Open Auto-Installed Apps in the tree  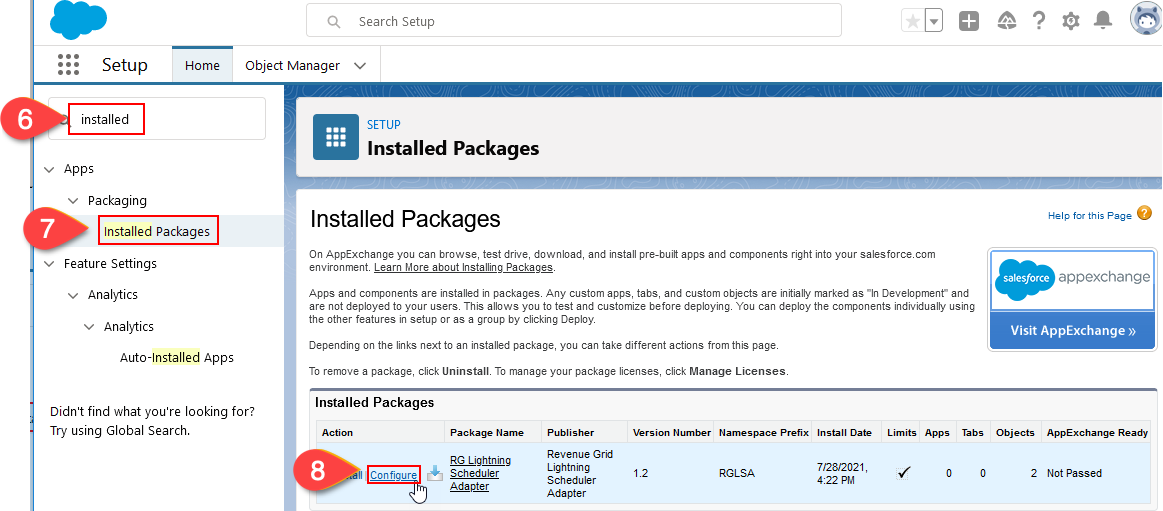point(177,357)
